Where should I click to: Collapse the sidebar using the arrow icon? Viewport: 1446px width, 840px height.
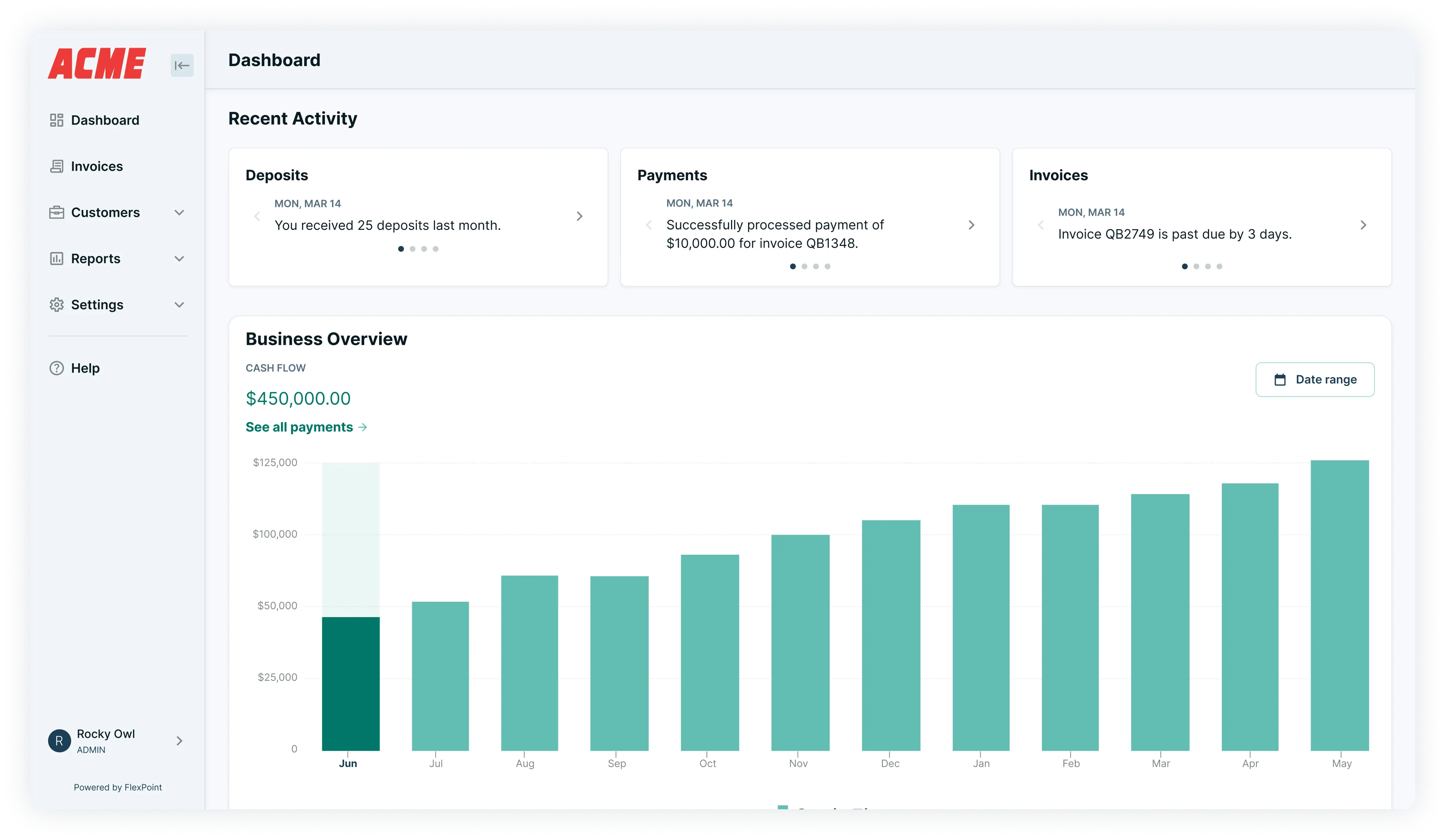pyautogui.click(x=182, y=65)
